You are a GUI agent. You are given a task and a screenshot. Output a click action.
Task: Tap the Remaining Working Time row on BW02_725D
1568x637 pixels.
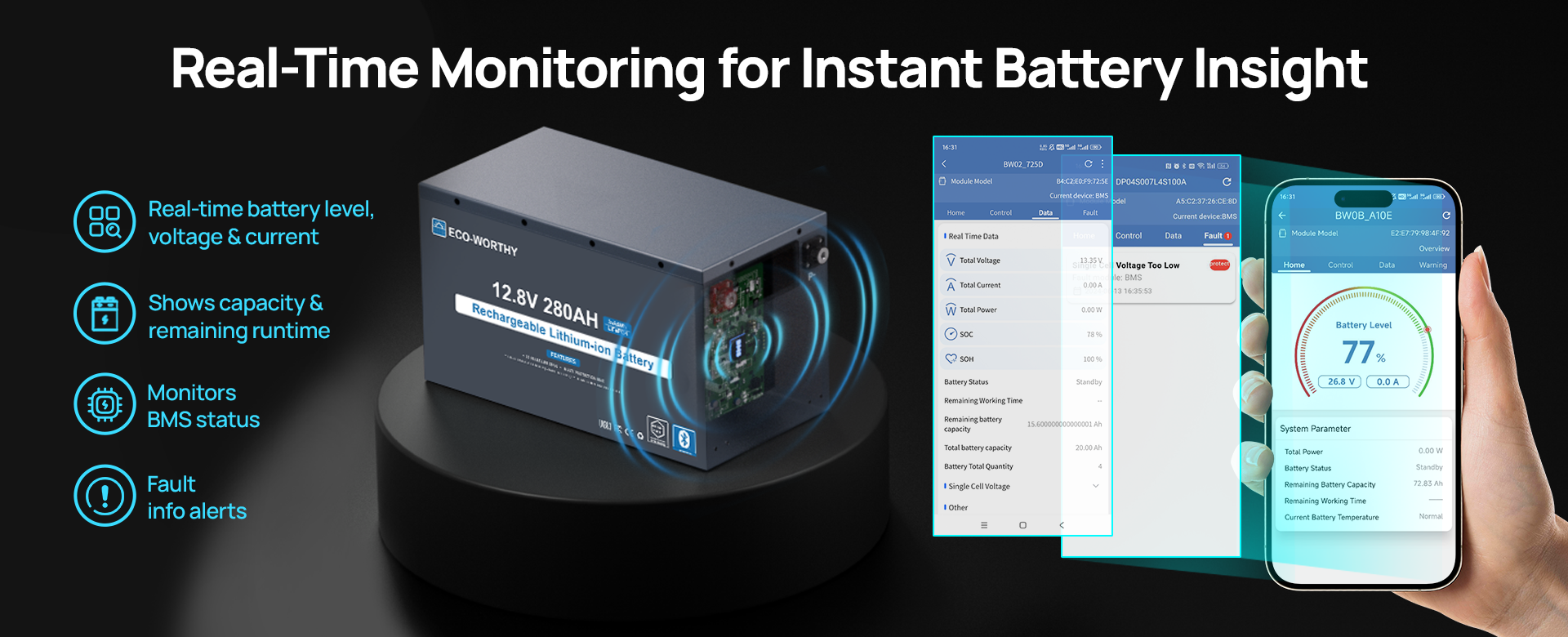pos(1022,401)
